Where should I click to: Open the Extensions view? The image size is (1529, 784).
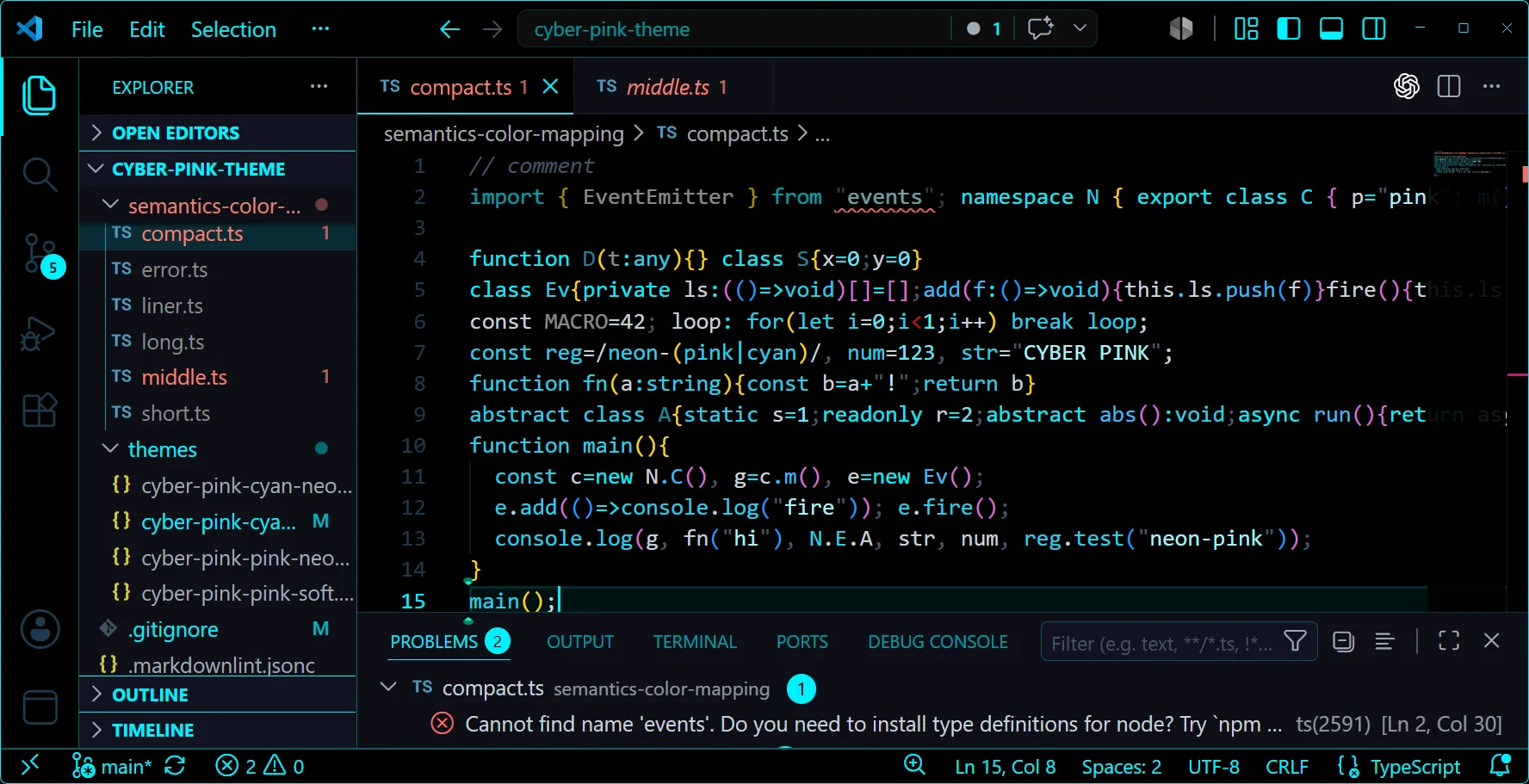point(40,410)
